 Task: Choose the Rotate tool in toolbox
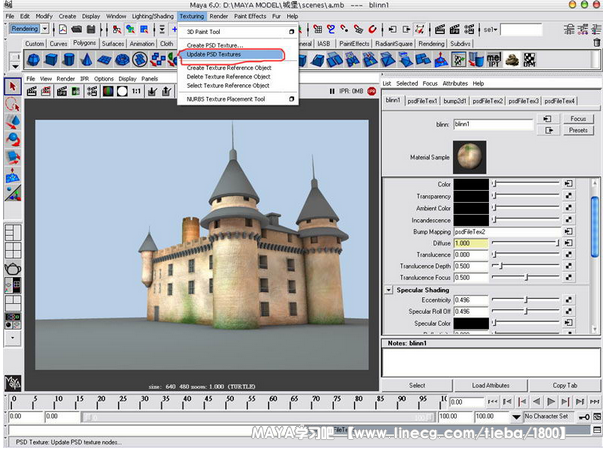click(13, 140)
